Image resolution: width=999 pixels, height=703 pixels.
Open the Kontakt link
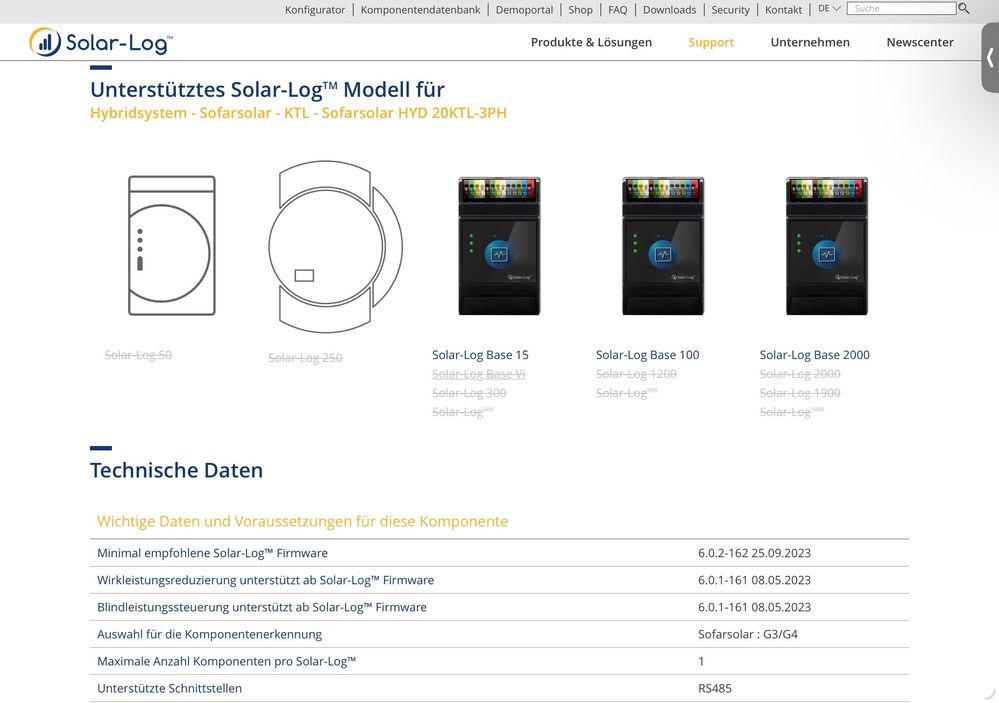(783, 10)
